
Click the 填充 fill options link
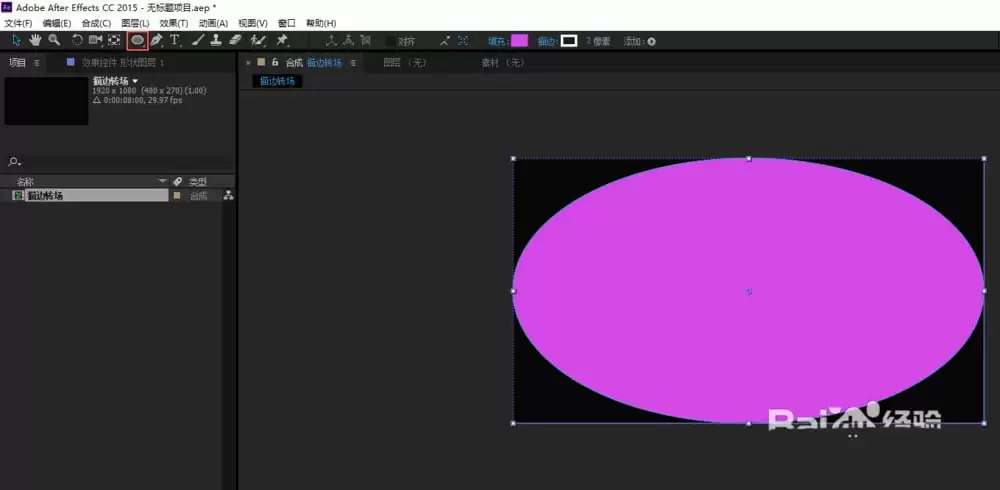(x=499, y=41)
